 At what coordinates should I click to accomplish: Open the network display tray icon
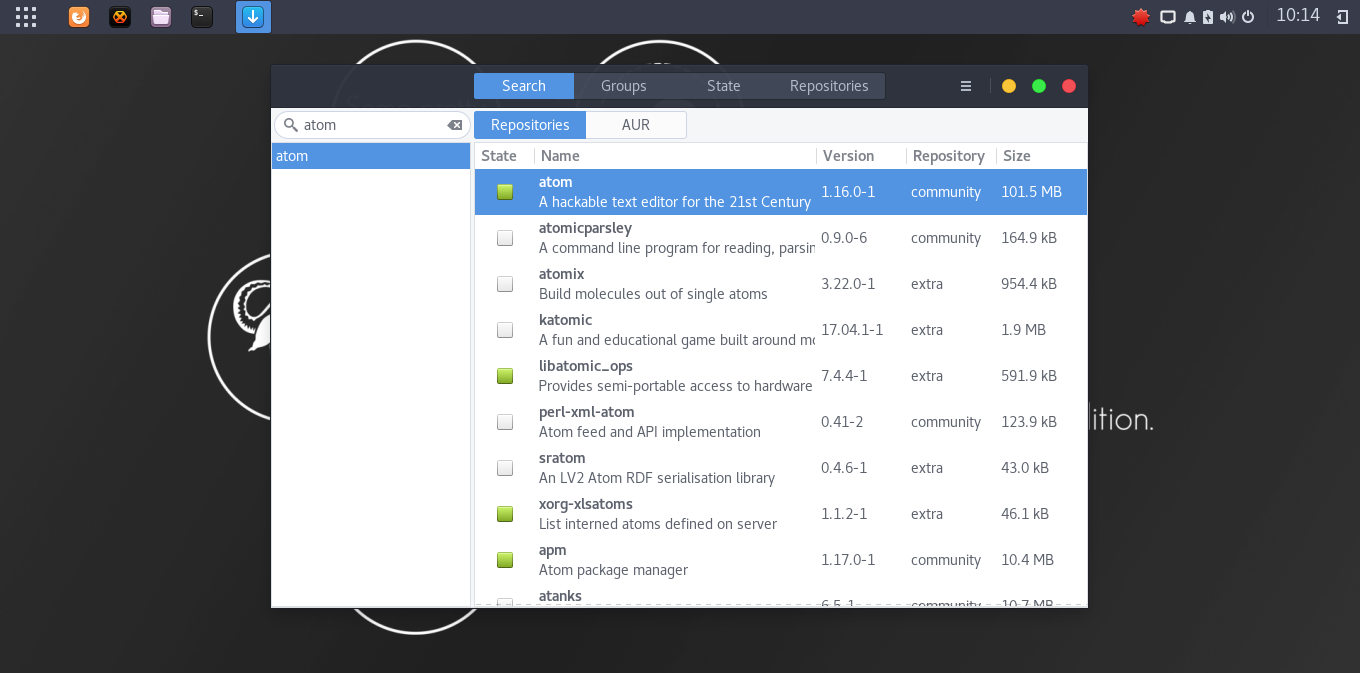pyautogui.click(x=1167, y=17)
